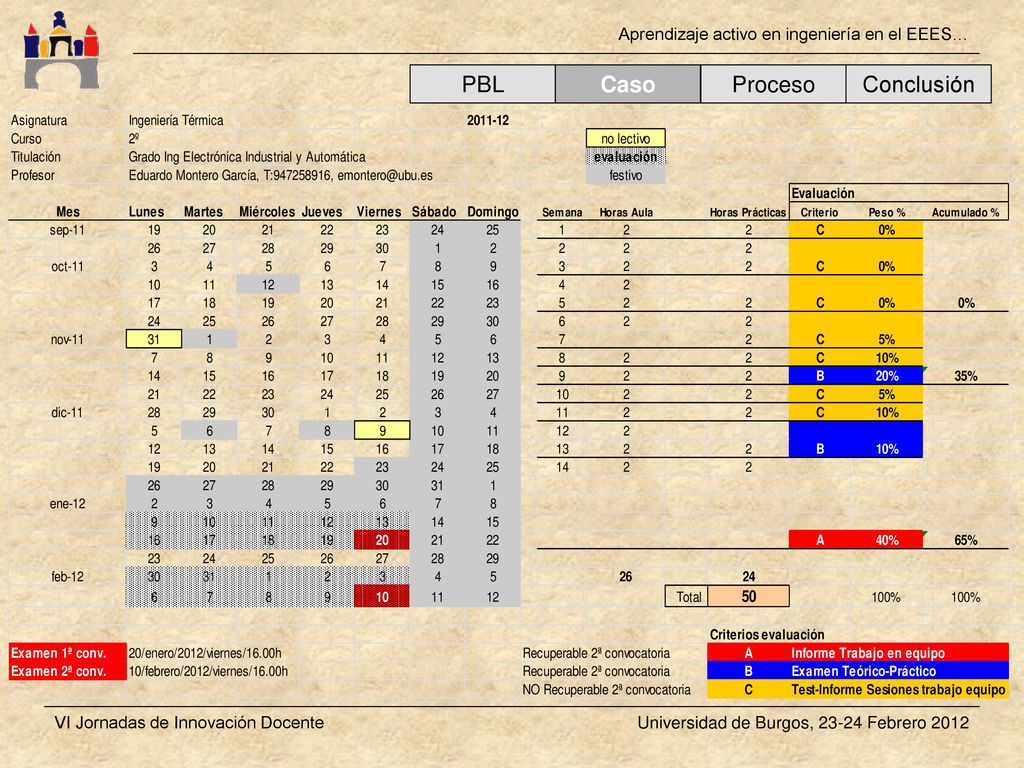Click the yellow 'no lectivo' legend swatch
This screenshot has width=1024, height=768.
626,138
